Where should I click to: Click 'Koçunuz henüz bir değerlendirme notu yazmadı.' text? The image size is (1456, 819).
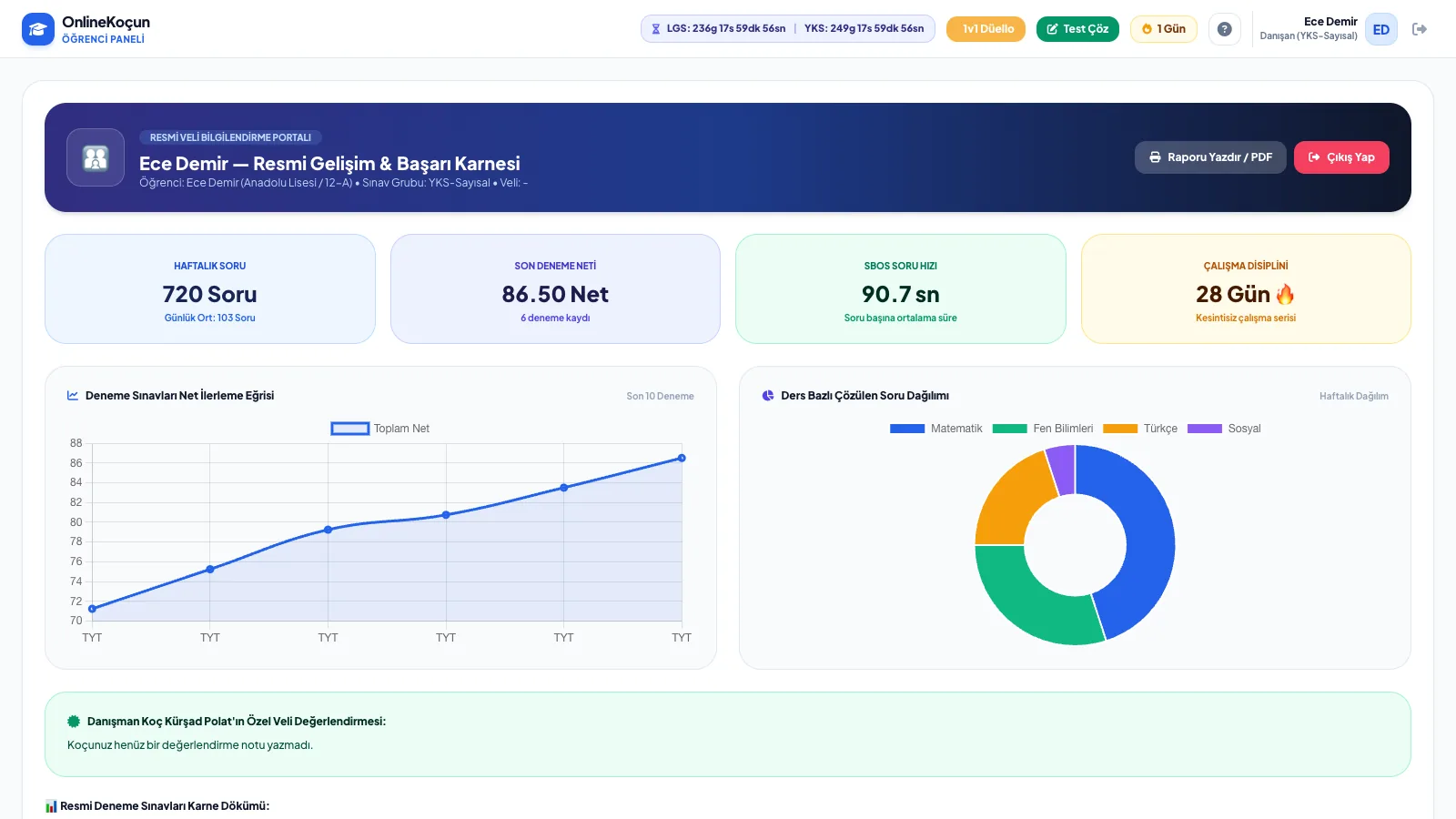(190, 745)
